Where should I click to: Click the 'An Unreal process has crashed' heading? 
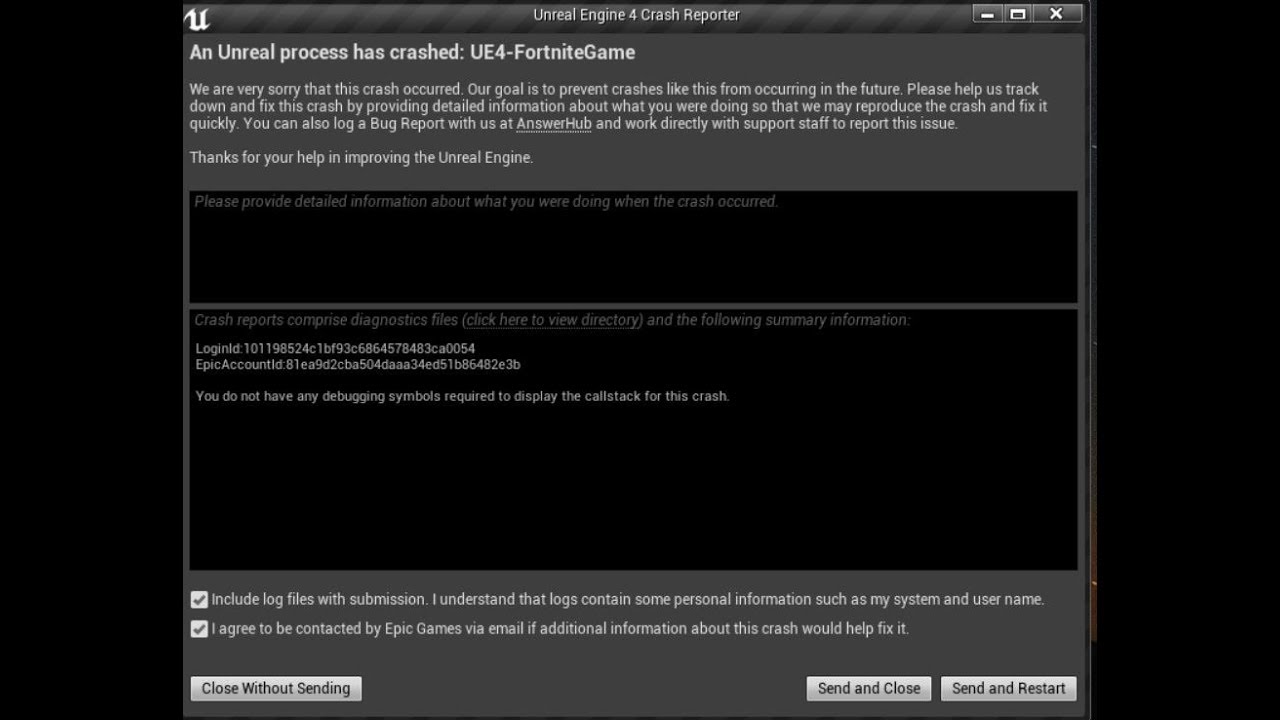(412, 52)
